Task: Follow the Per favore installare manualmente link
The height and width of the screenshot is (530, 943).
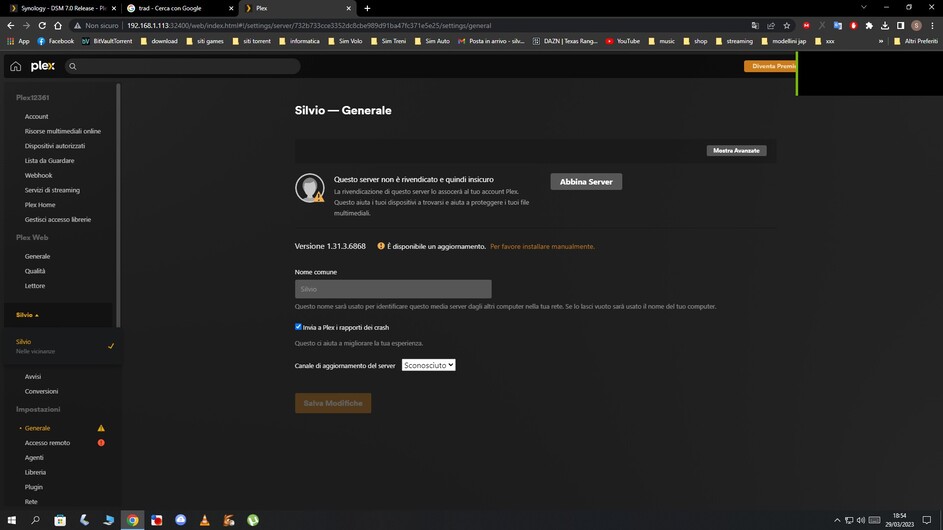Action: (542, 246)
